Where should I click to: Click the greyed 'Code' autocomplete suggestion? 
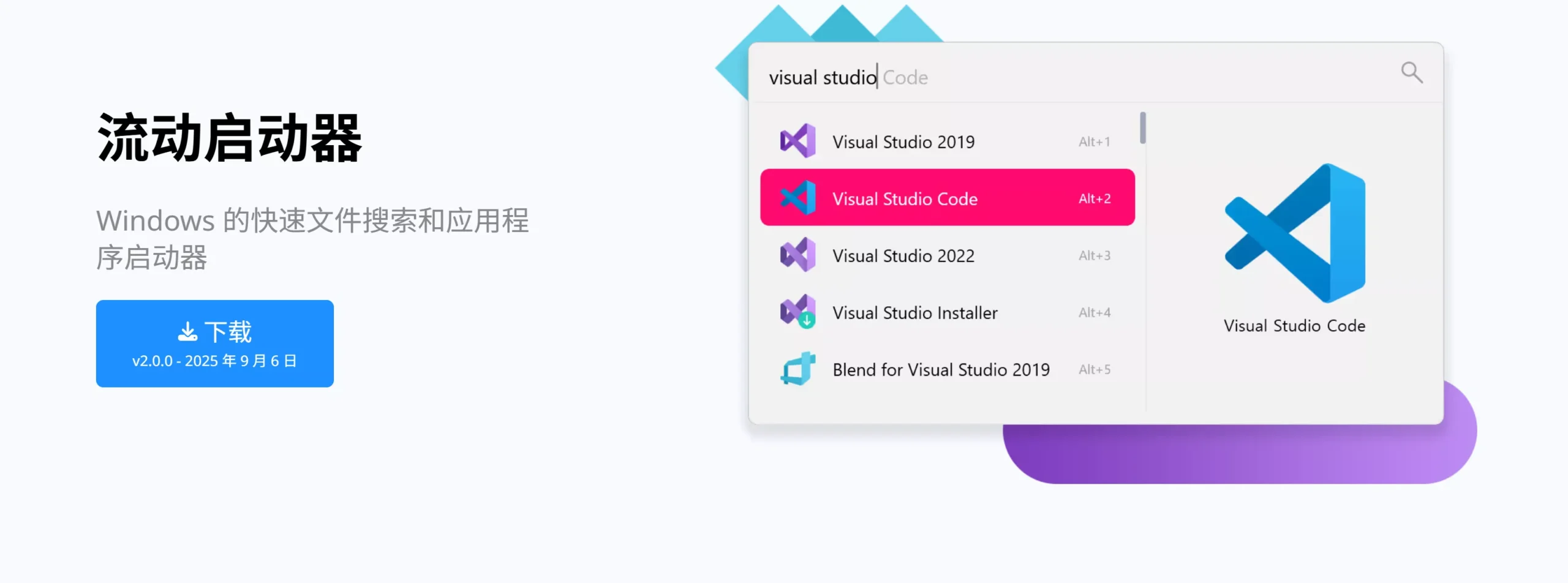(x=905, y=78)
